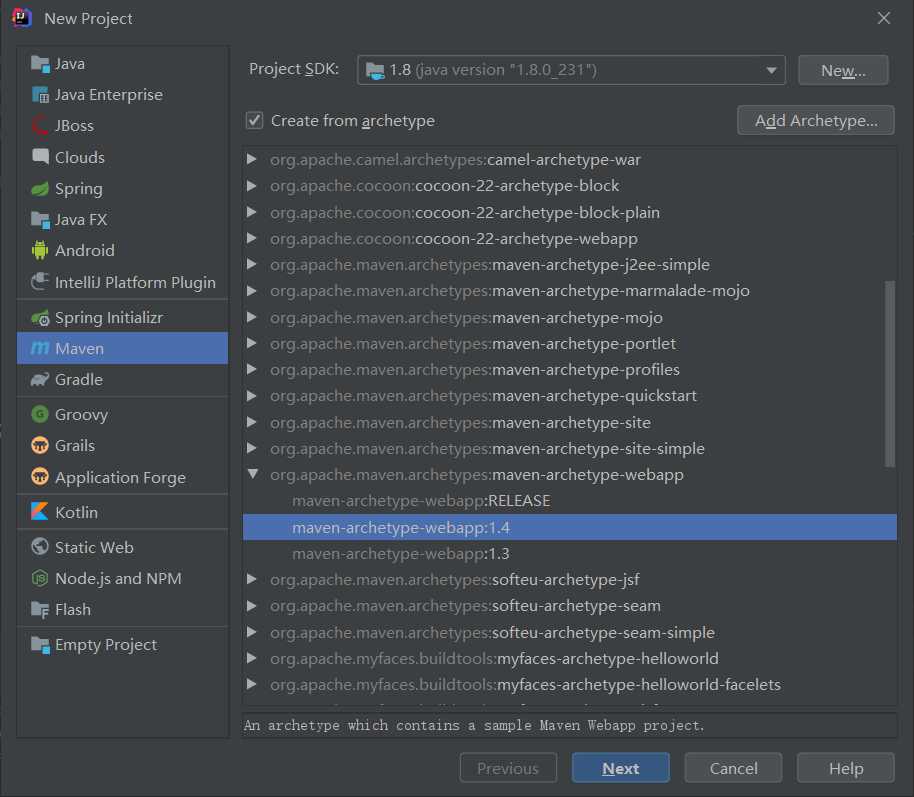
Task: Select the Groovy G icon
Action: pyautogui.click(x=40, y=415)
